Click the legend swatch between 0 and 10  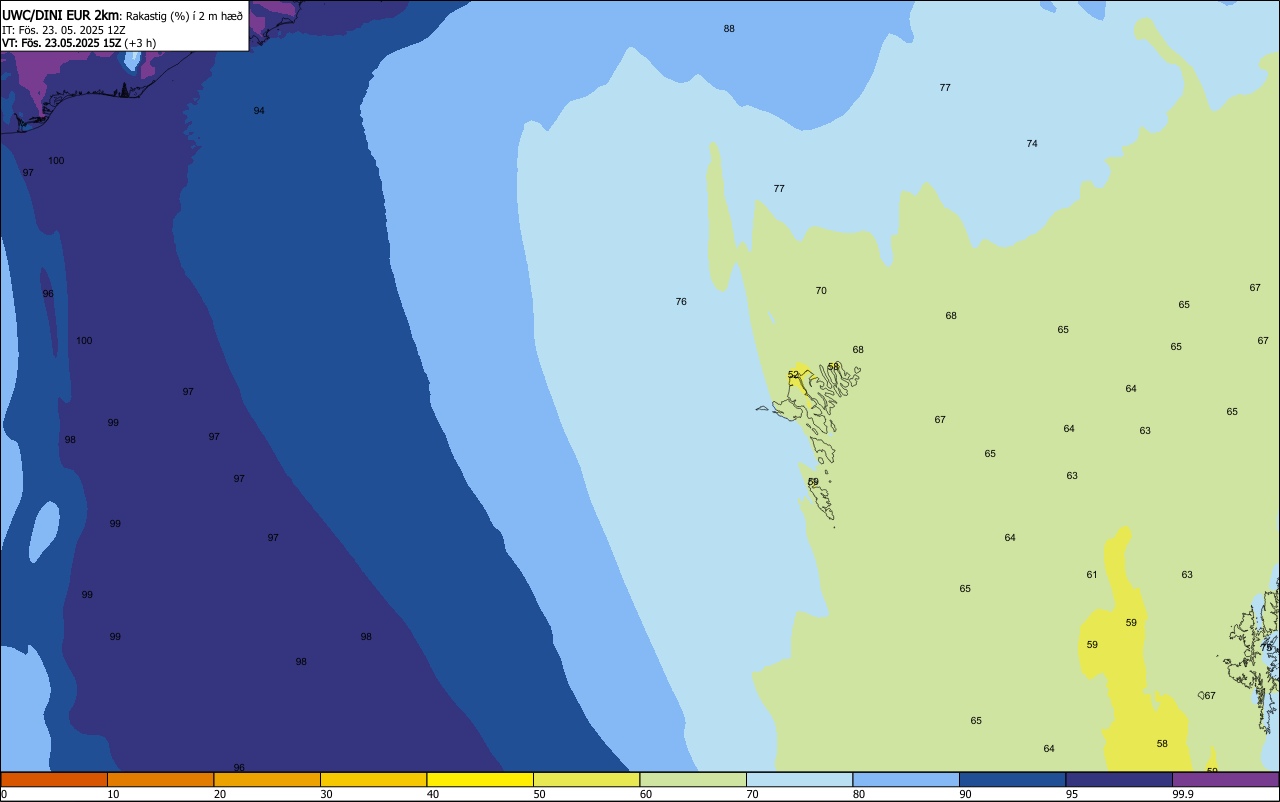click(x=54, y=779)
